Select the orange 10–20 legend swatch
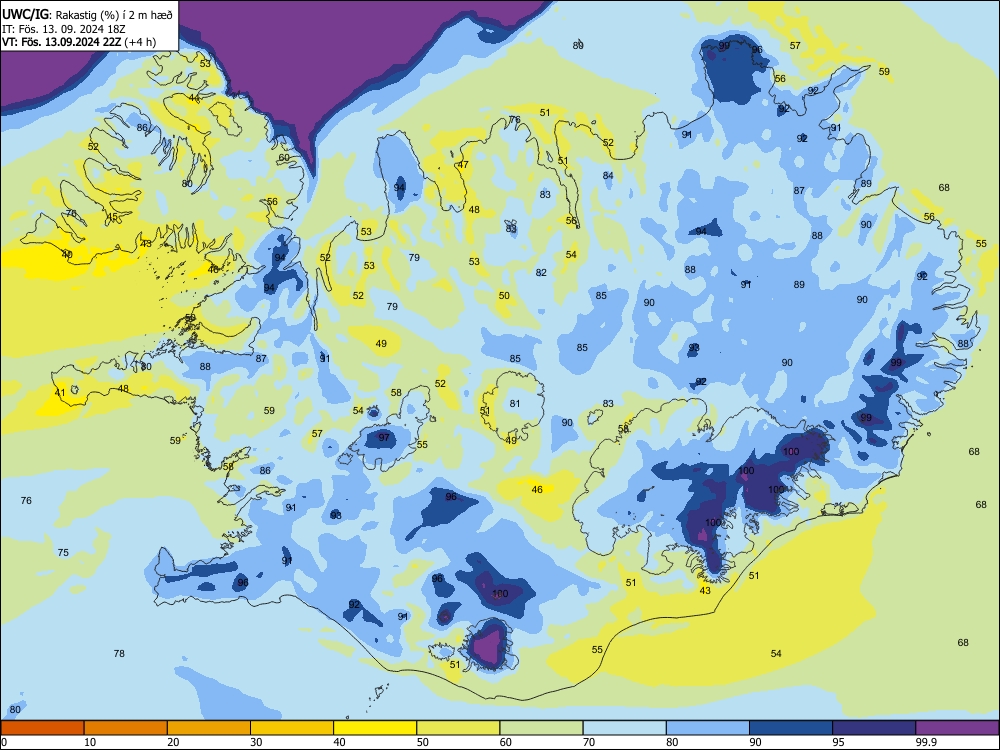This screenshot has height=750, width=1000. click(126, 728)
